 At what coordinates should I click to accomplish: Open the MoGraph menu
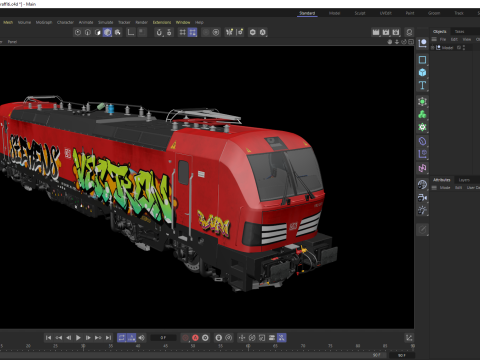(x=44, y=22)
